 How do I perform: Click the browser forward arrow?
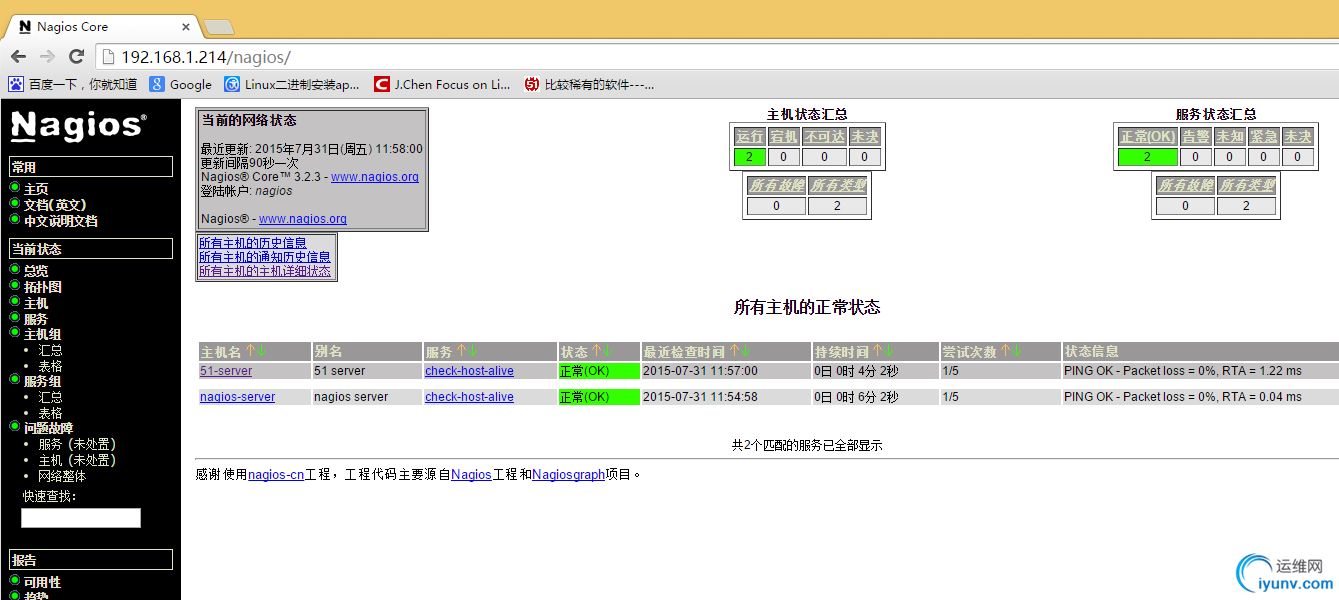pos(47,57)
